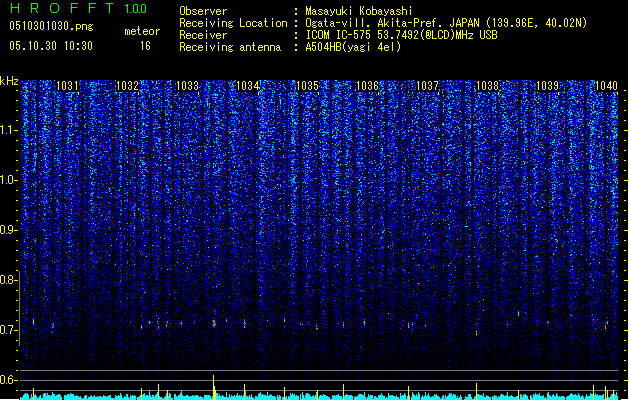
Task: Click the 0.7 frequency axis label
Action: click(8, 330)
